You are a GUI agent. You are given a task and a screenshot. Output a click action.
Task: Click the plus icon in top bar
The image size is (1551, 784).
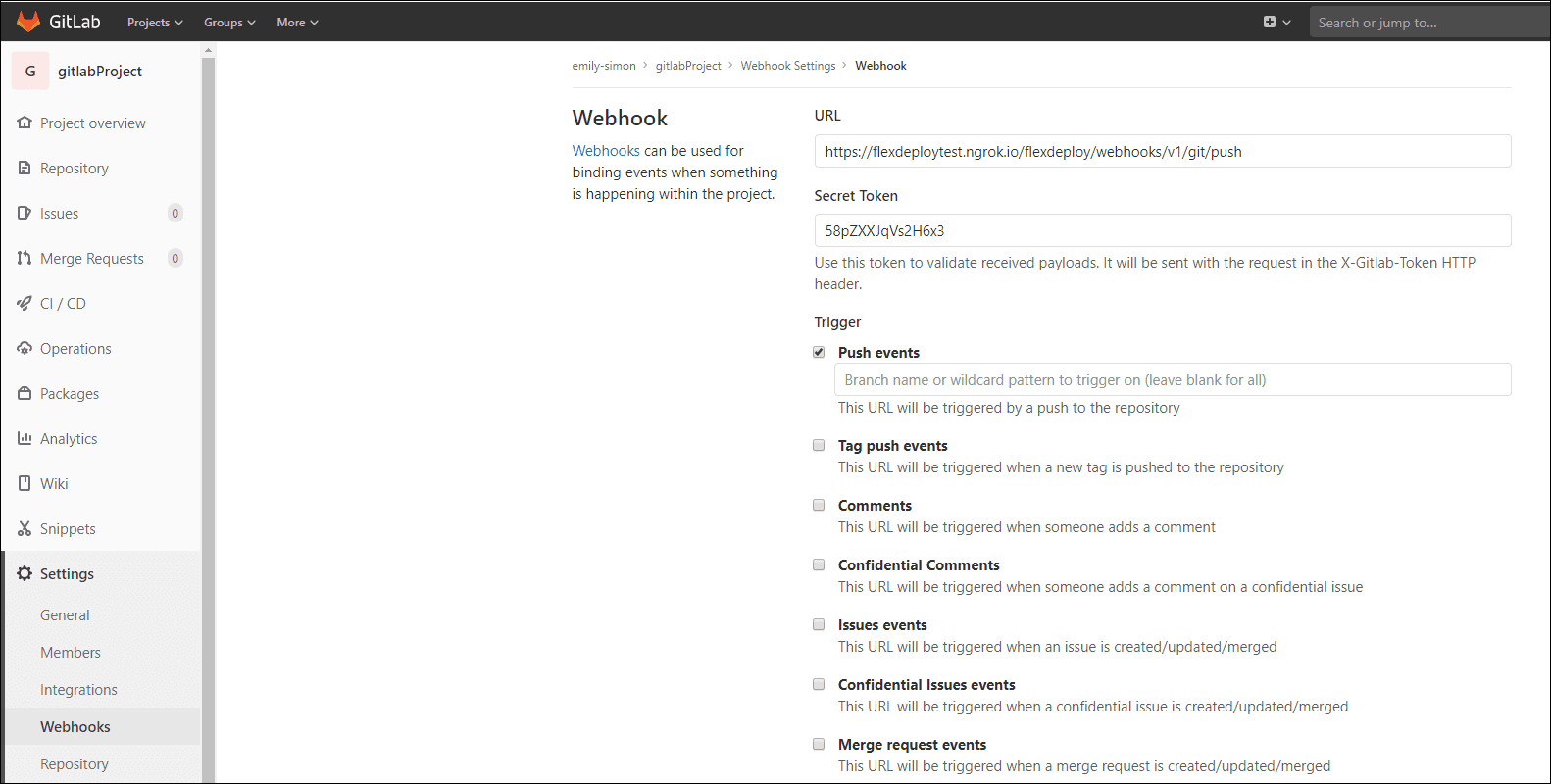tap(1270, 22)
